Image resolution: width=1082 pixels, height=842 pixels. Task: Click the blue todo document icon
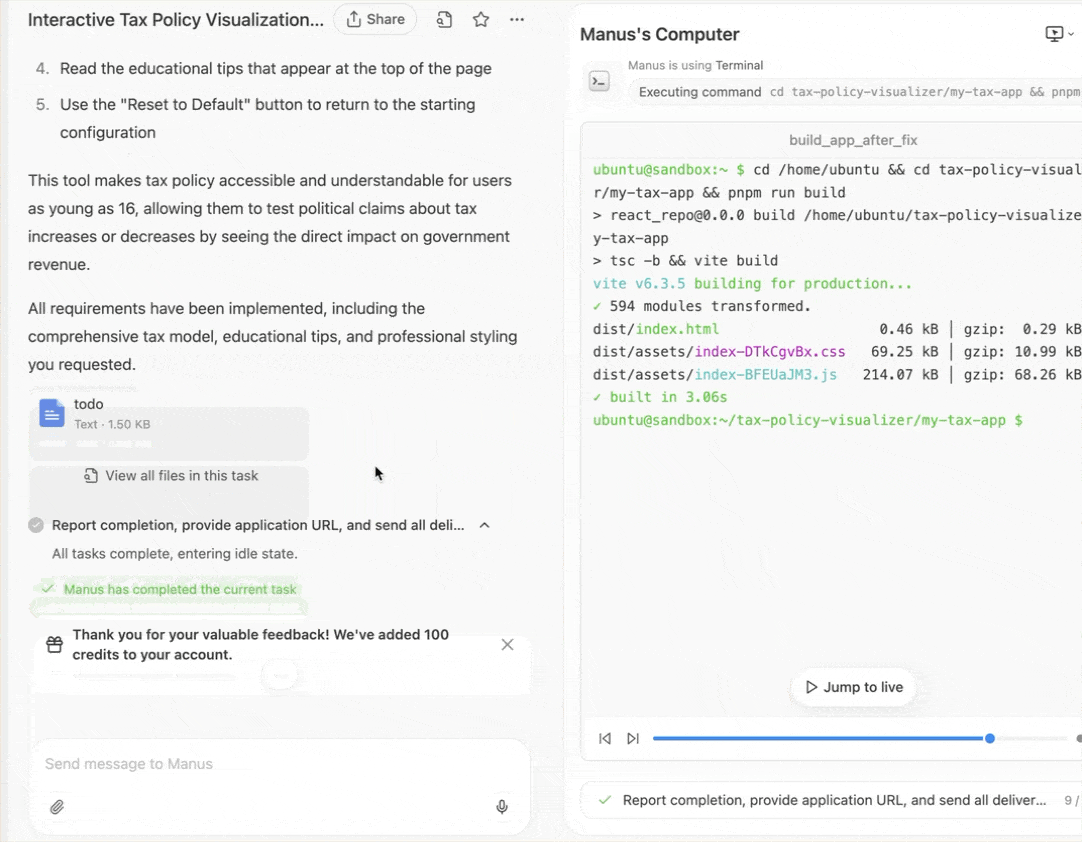(x=52, y=414)
